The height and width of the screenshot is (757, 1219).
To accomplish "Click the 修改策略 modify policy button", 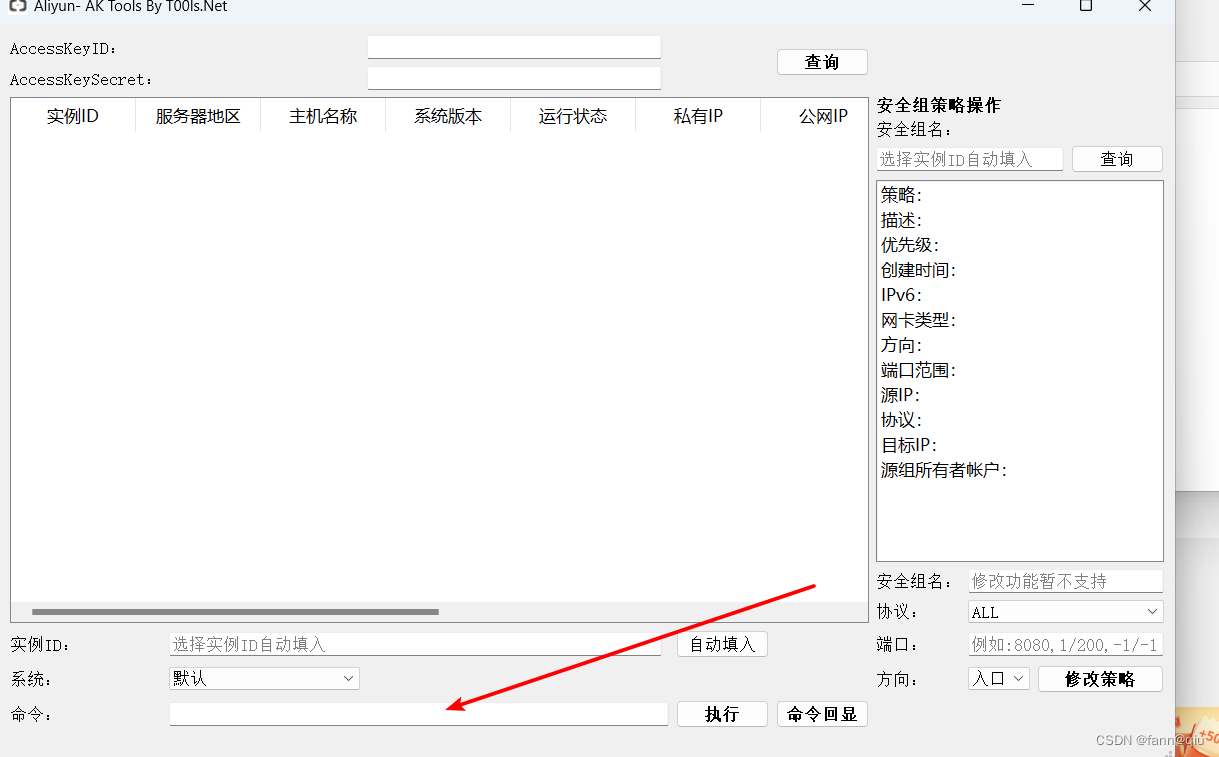I will tap(1100, 678).
